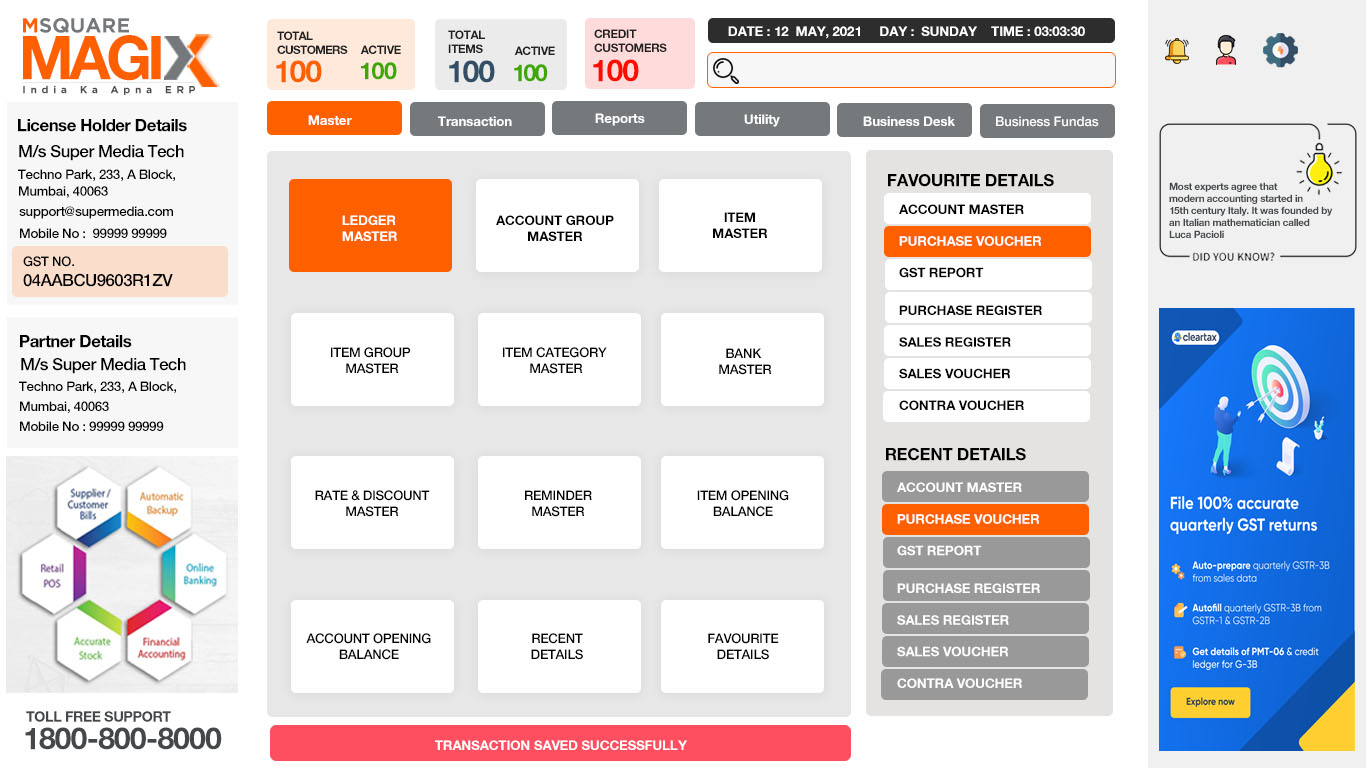This screenshot has height=768, width=1366.
Task: Click the Total Customers stats card
Action: point(341,54)
